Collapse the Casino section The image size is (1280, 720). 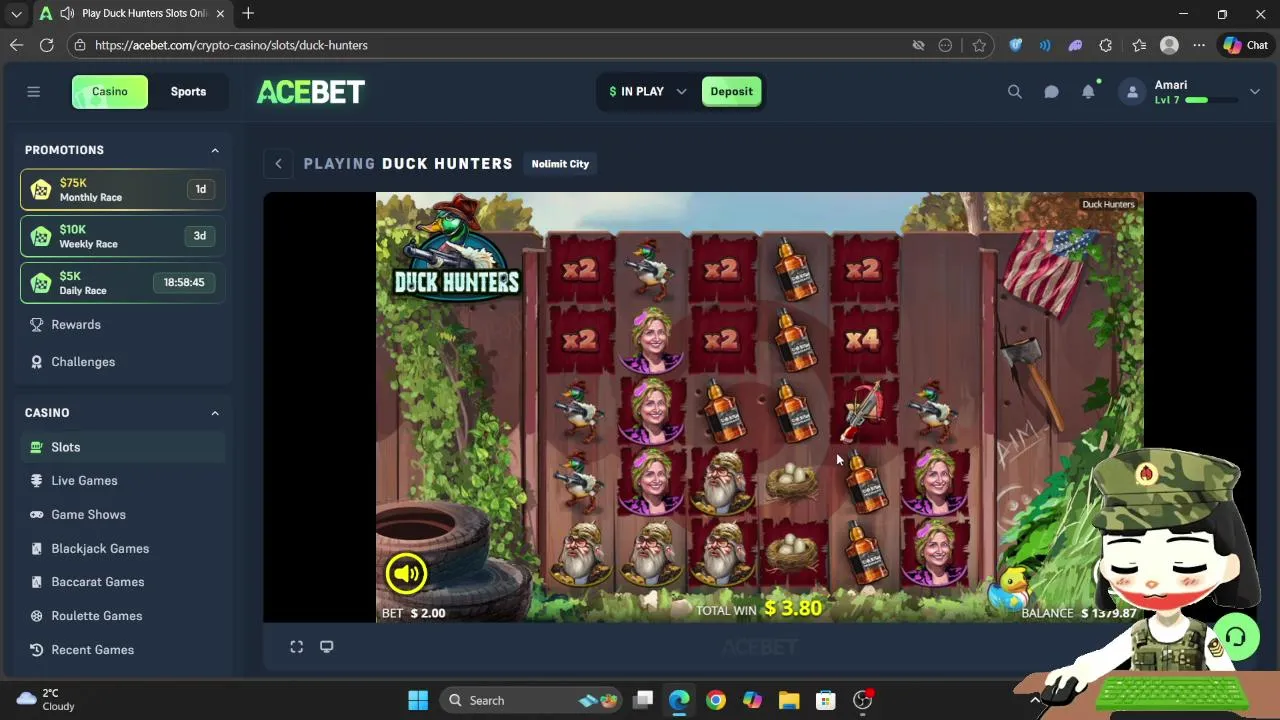[215, 413]
